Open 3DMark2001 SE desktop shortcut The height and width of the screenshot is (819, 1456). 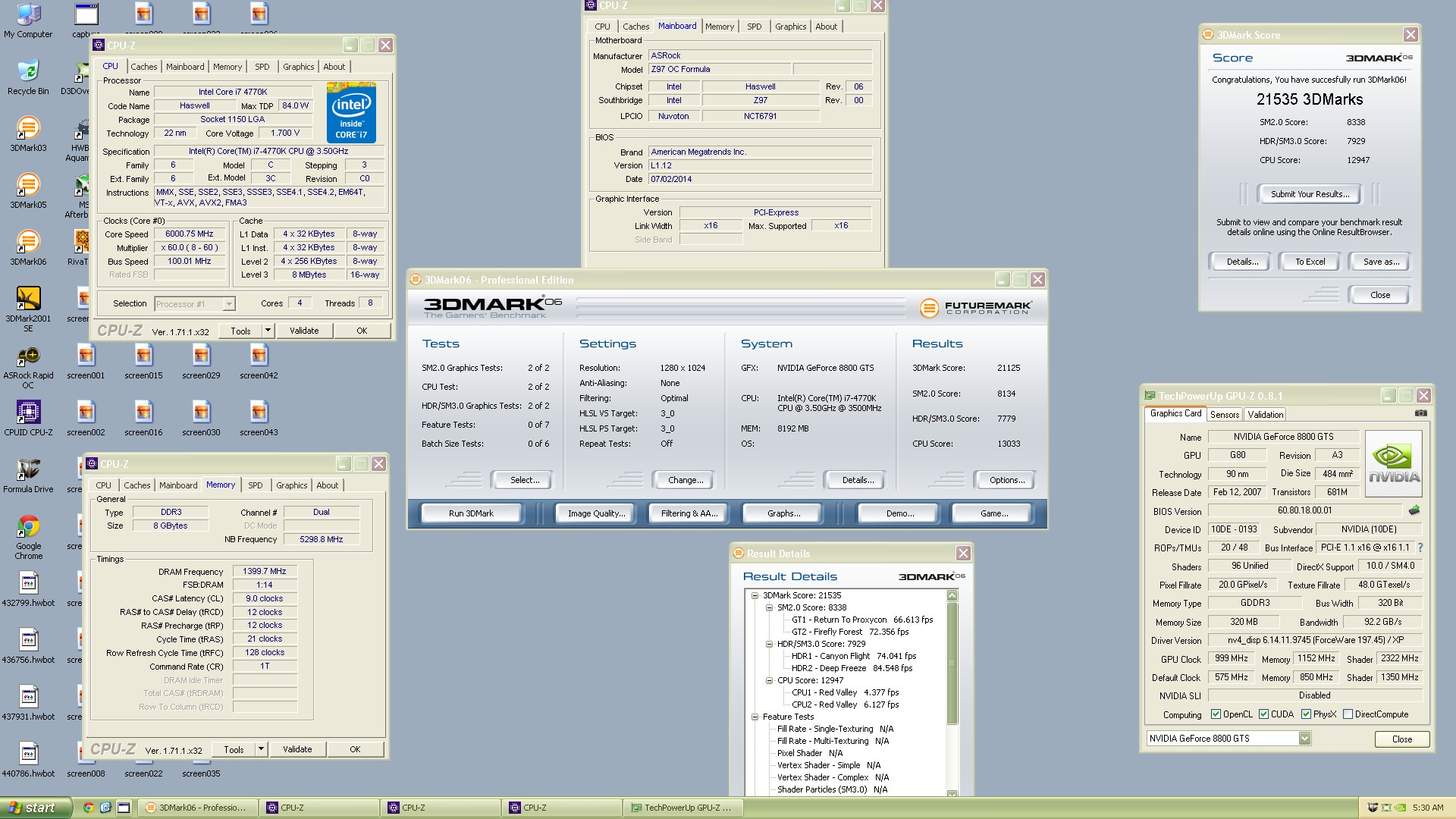28,309
